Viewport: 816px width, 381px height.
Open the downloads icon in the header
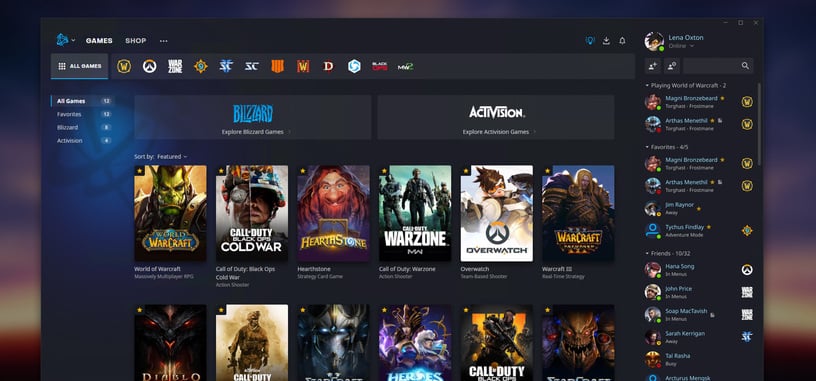pyautogui.click(x=606, y=41)
